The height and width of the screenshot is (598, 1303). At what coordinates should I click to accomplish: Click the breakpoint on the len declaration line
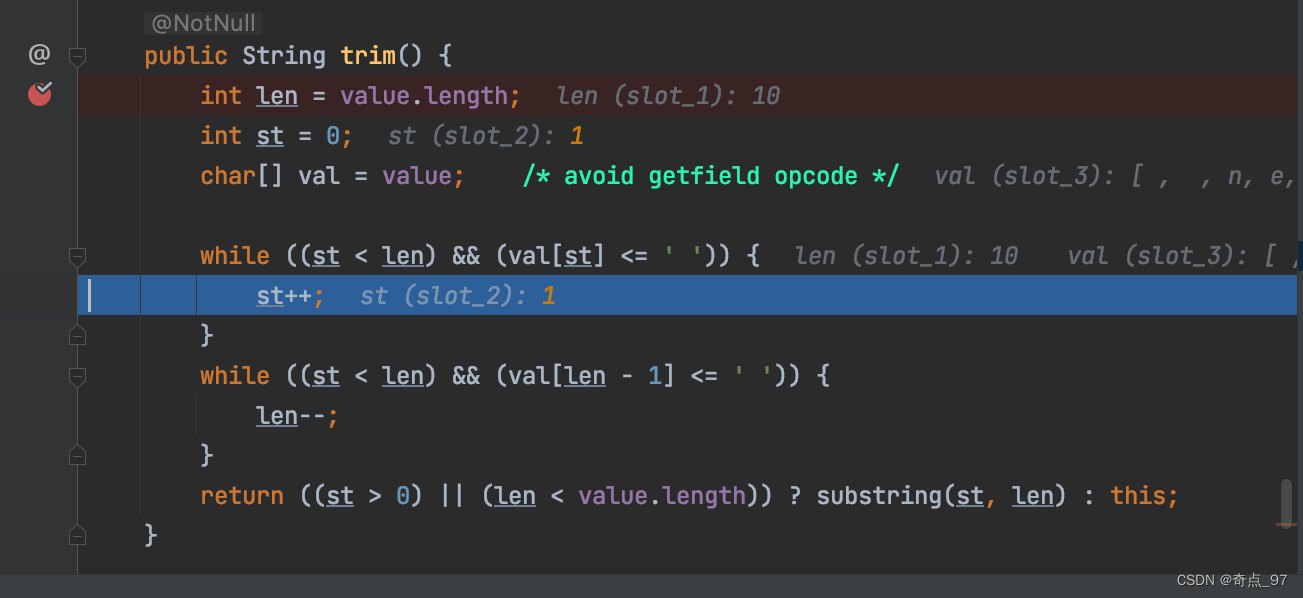coord(40,94)
